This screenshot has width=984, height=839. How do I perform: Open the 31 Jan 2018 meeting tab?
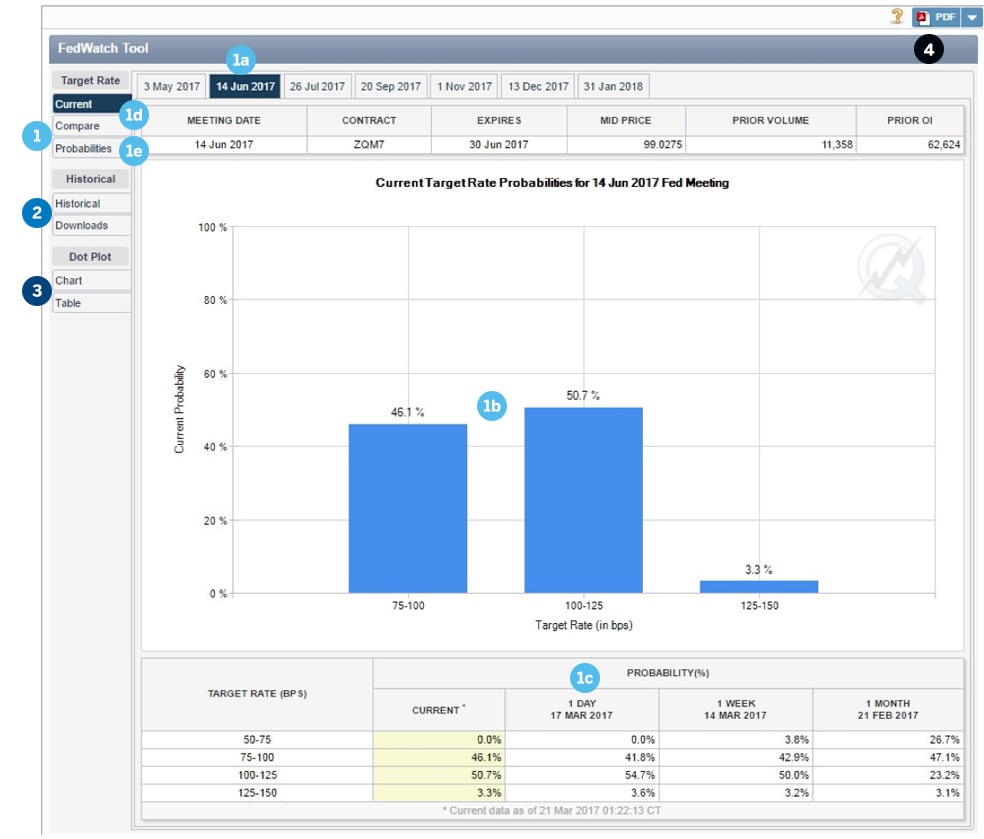coord(613,87)
